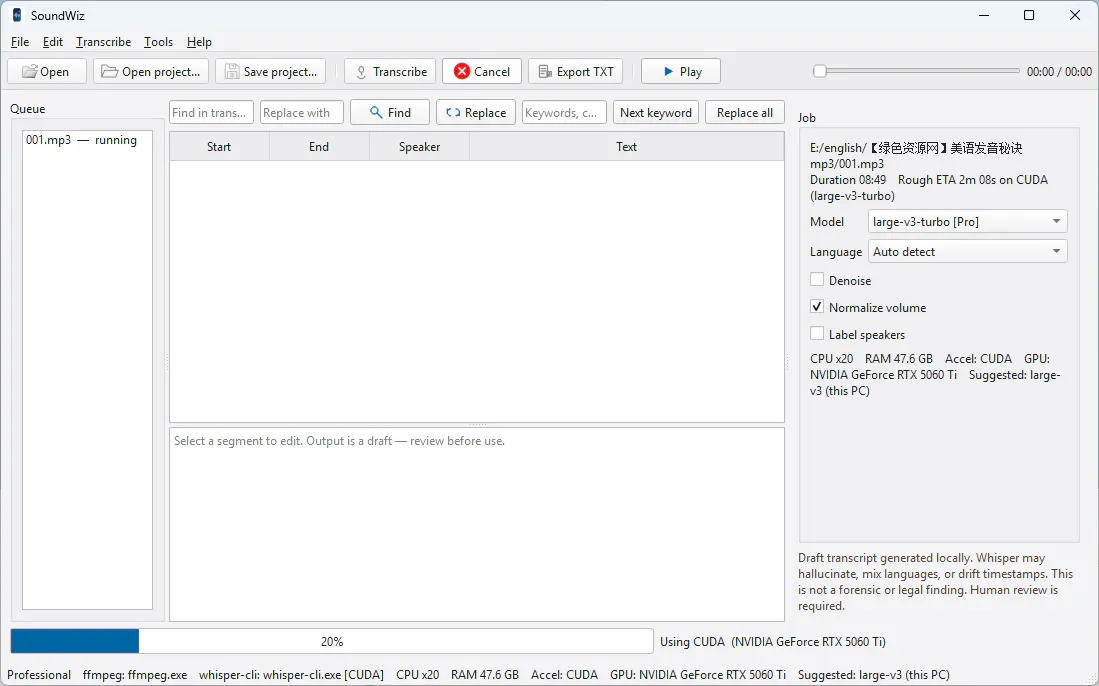Start transcription with the Transcribe button
This screenshot has width=1099, height=686.
tap(390, 71)
